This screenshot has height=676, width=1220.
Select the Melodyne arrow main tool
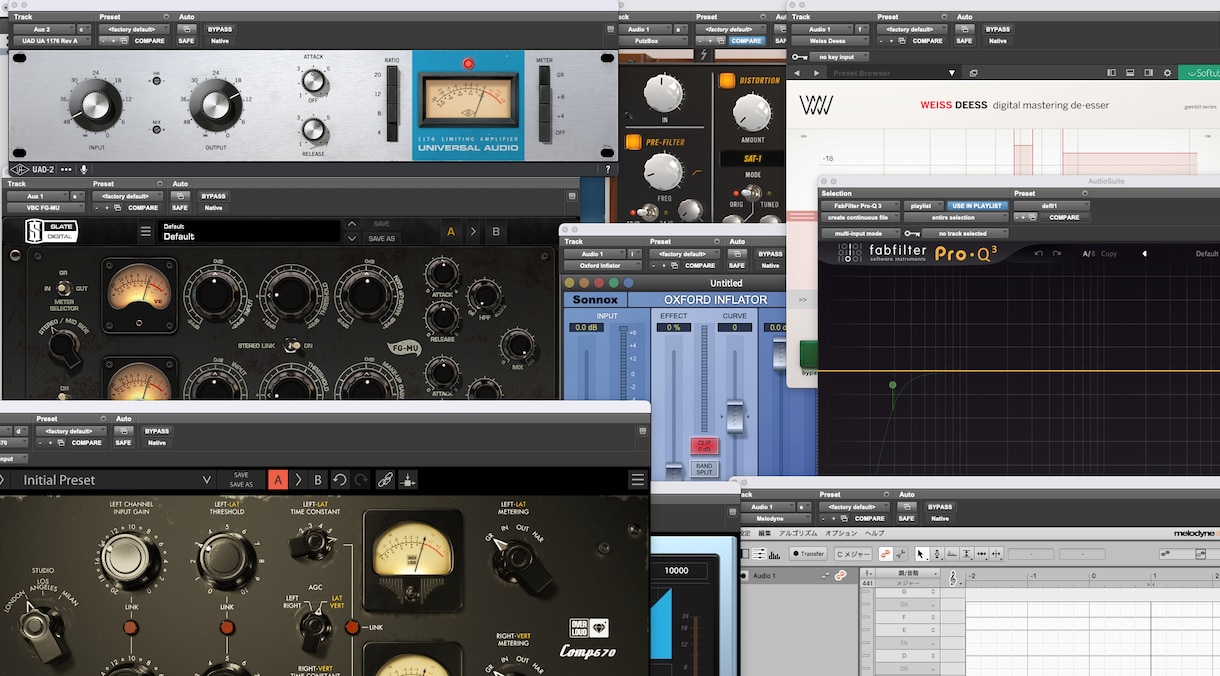921,554
